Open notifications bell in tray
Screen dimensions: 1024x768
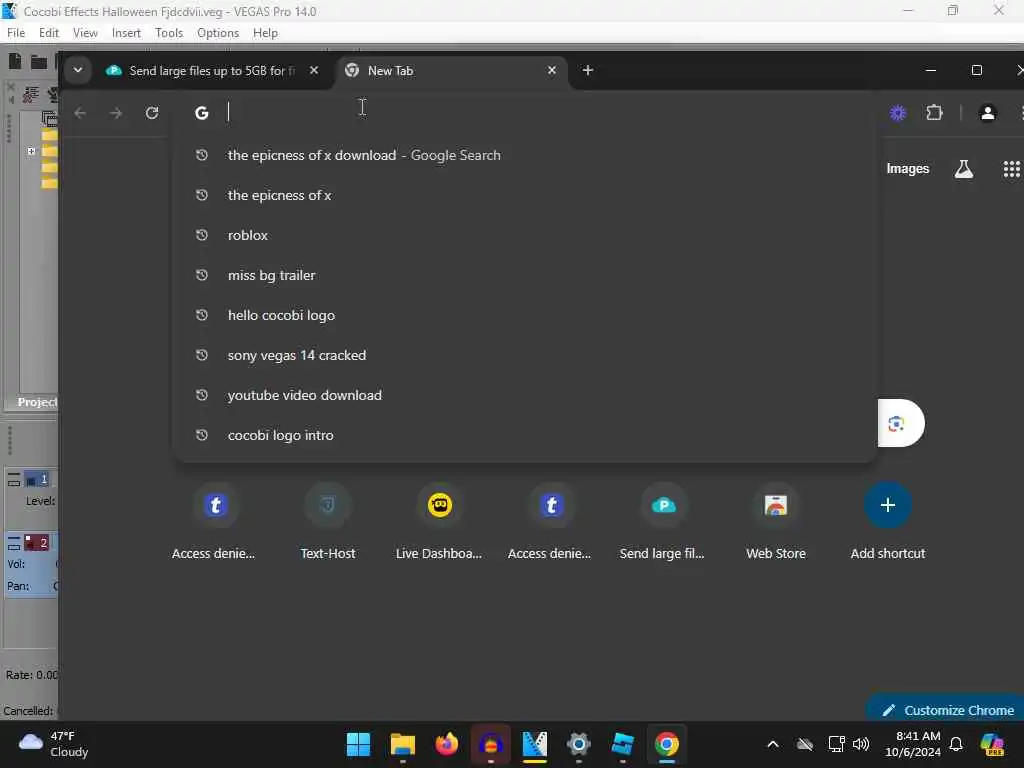[x=956, y=744]
